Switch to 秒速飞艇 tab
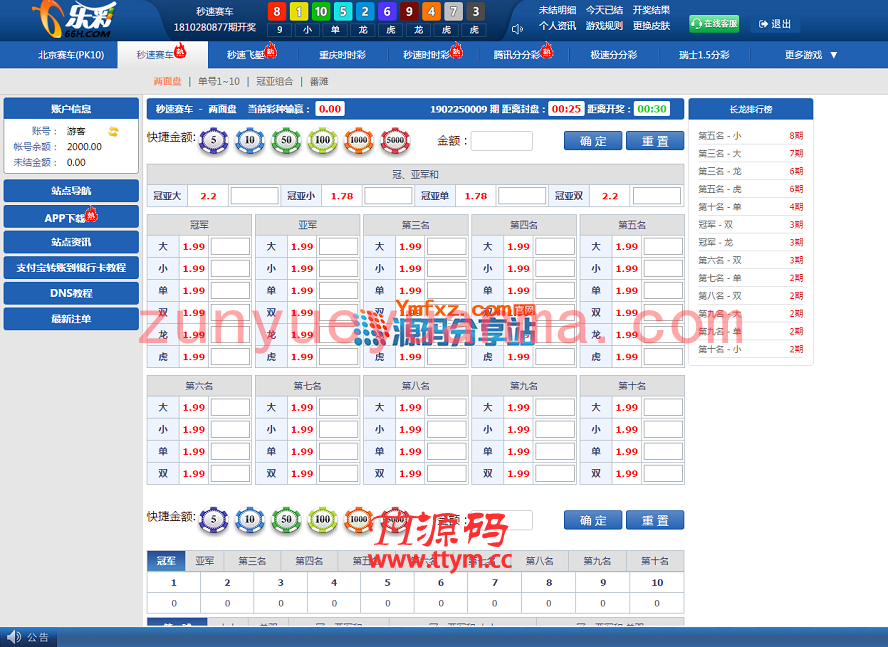The image size is (888, 647). 251,55
